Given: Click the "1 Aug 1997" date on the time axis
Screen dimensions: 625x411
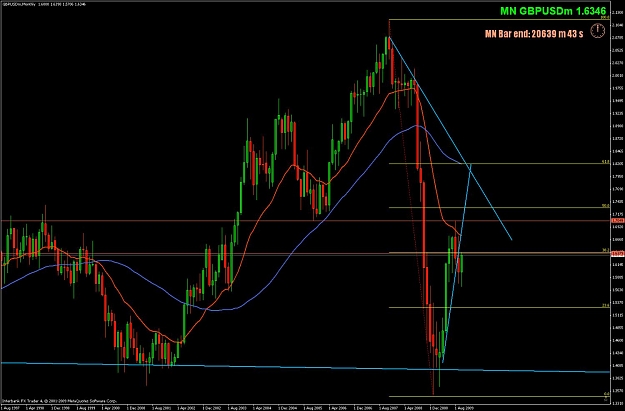Looking at the screenshot, I should [8, 408].
